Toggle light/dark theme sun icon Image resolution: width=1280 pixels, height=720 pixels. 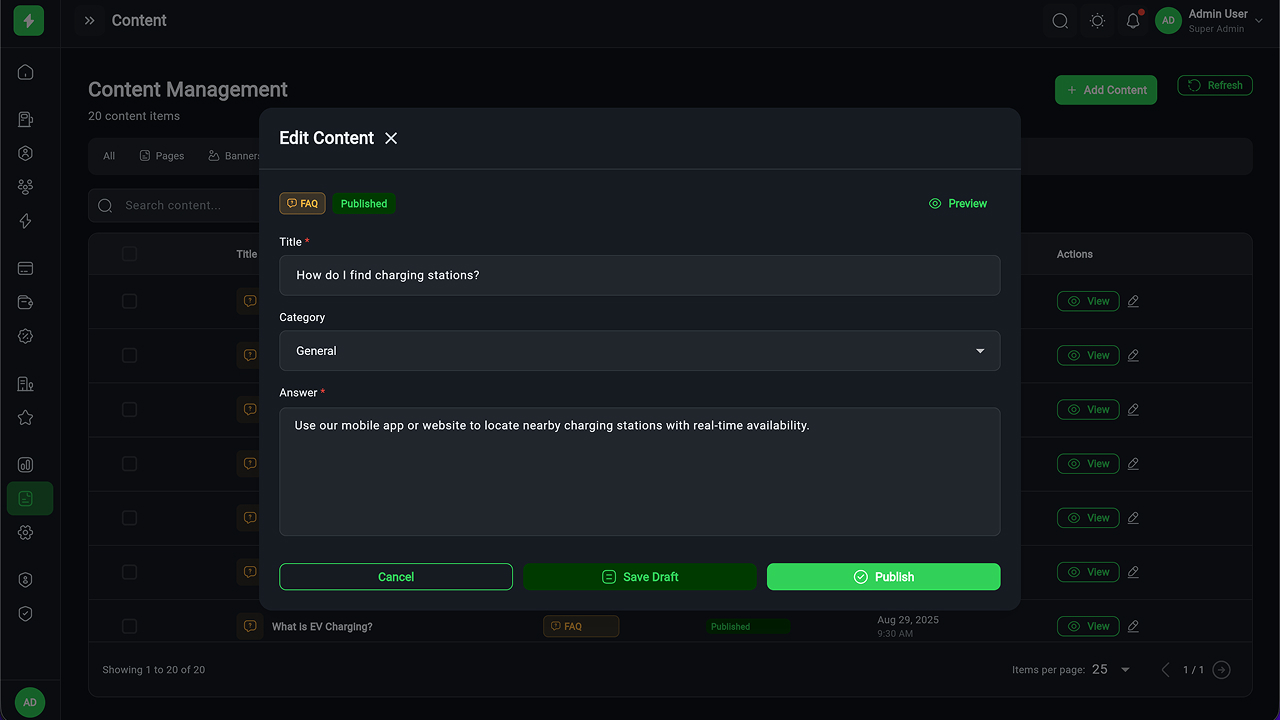[1097, 21]
